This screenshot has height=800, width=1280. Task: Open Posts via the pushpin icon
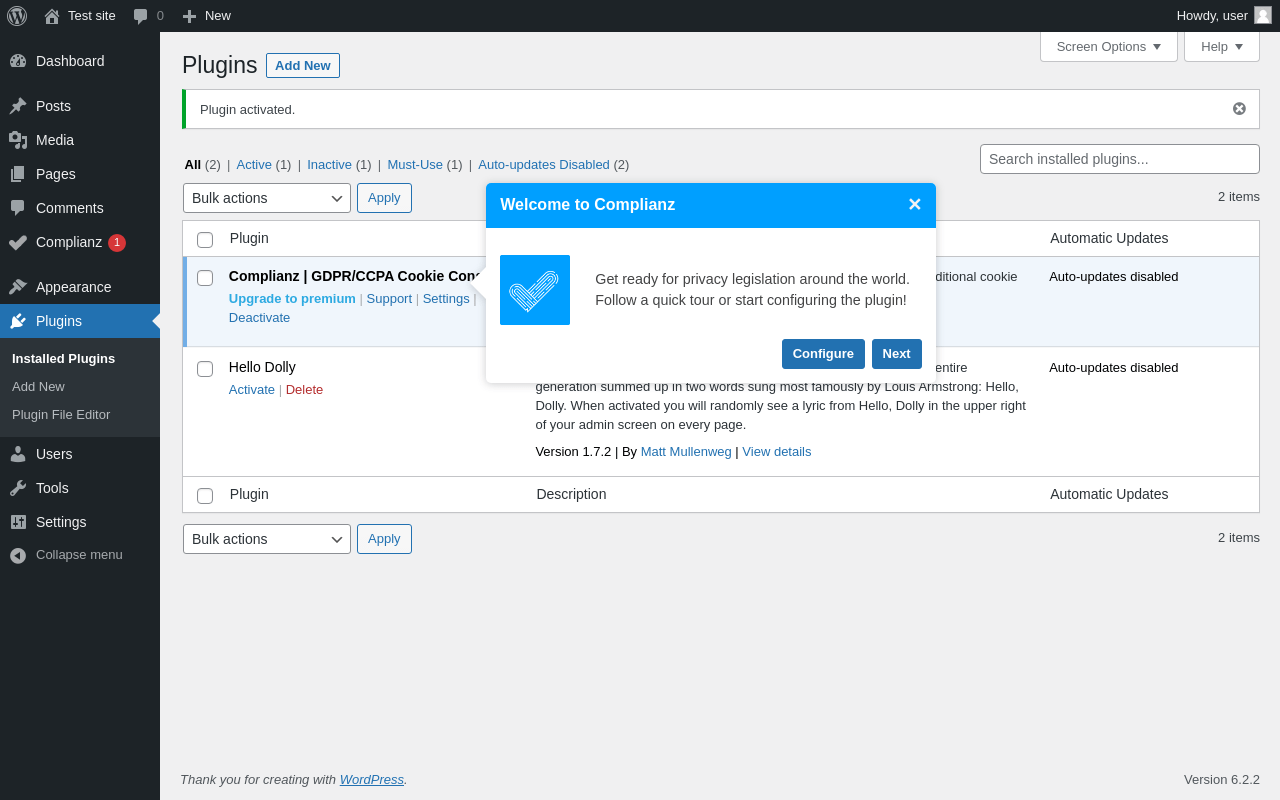coord(18,106)
